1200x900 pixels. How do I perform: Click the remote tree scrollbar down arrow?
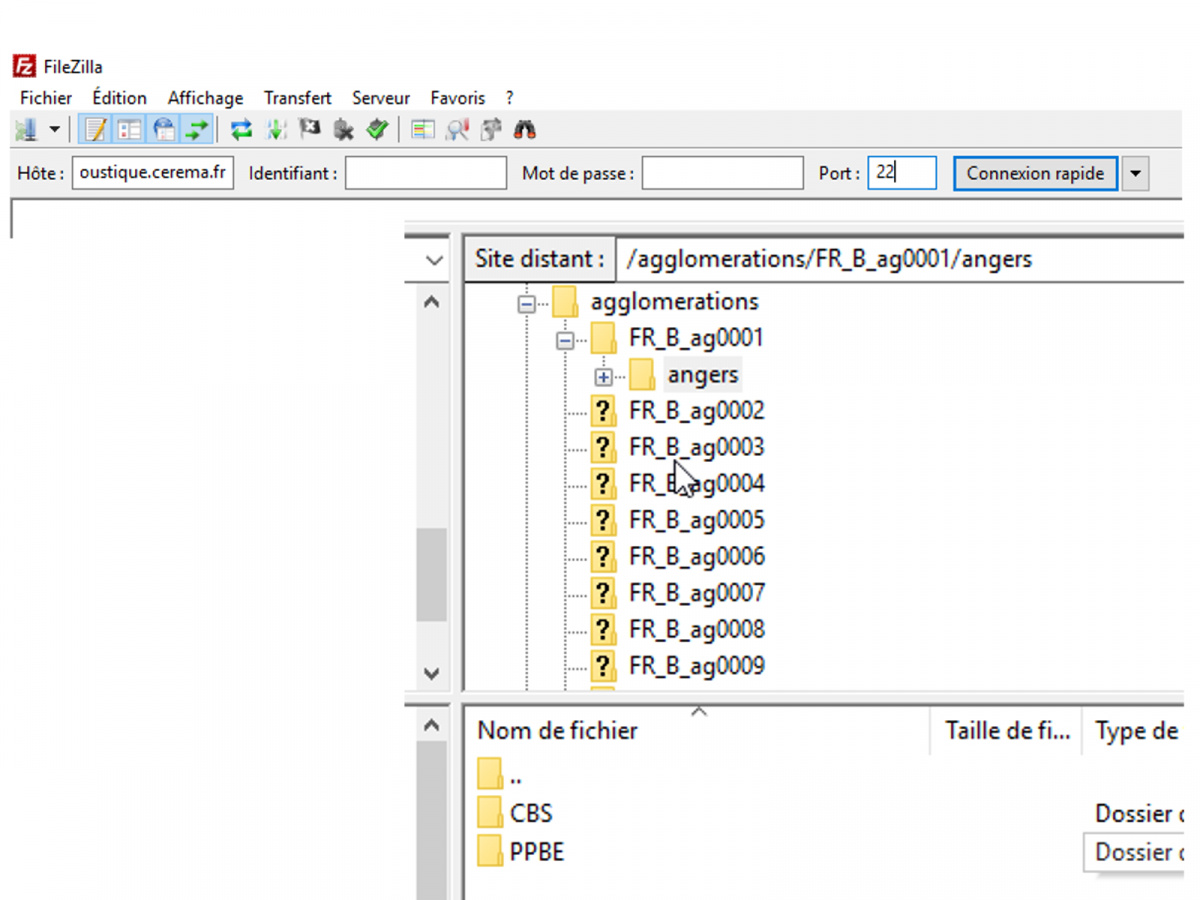[x=432, y=674]
